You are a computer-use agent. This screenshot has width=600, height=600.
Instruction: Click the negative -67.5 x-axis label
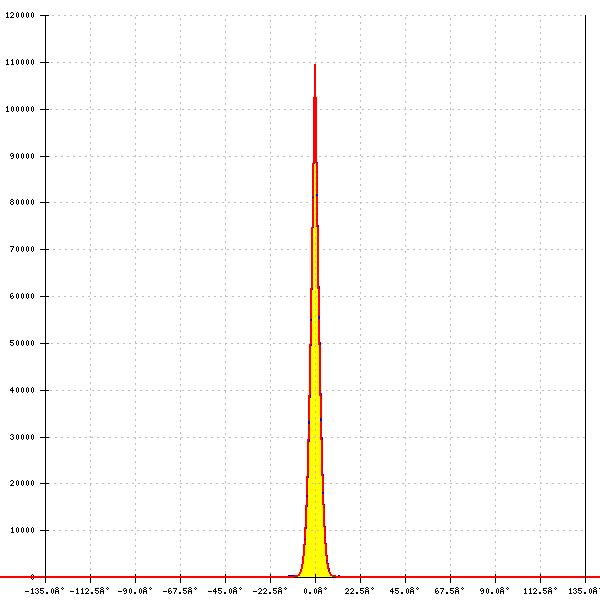pyautogui.click(x=180, y=591)
